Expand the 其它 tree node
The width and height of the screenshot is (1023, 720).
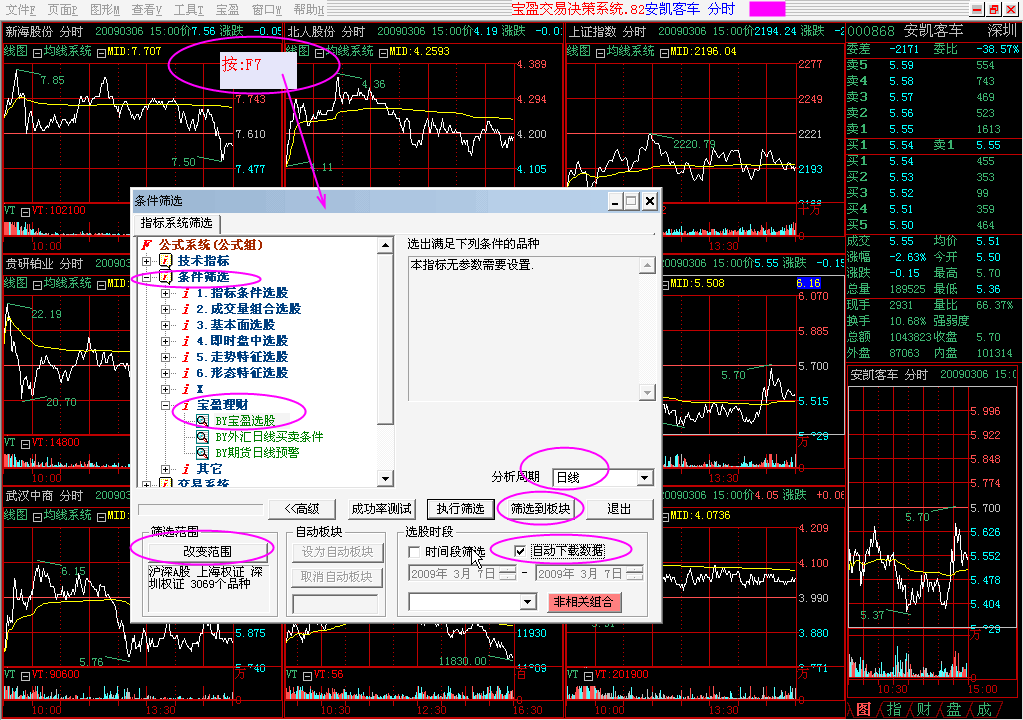pos(166,469)
